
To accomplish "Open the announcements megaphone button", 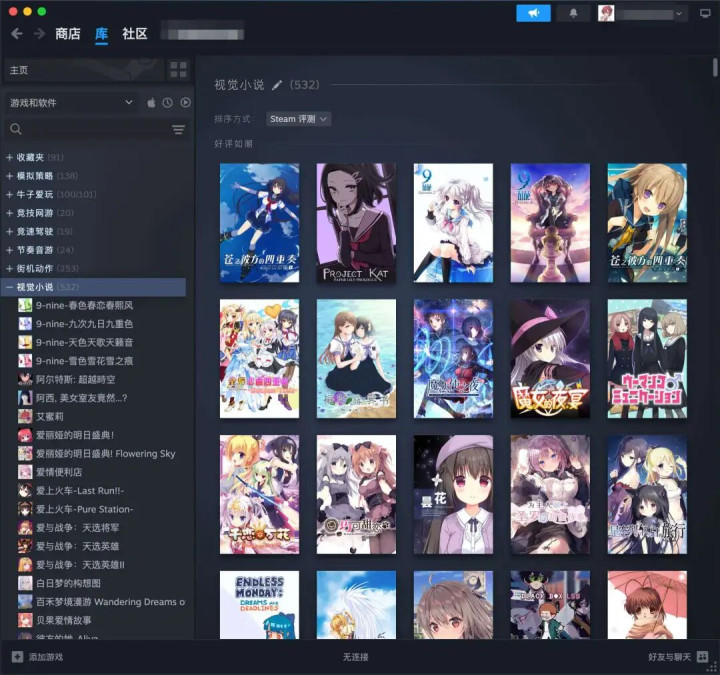I will tap(533, 13).
